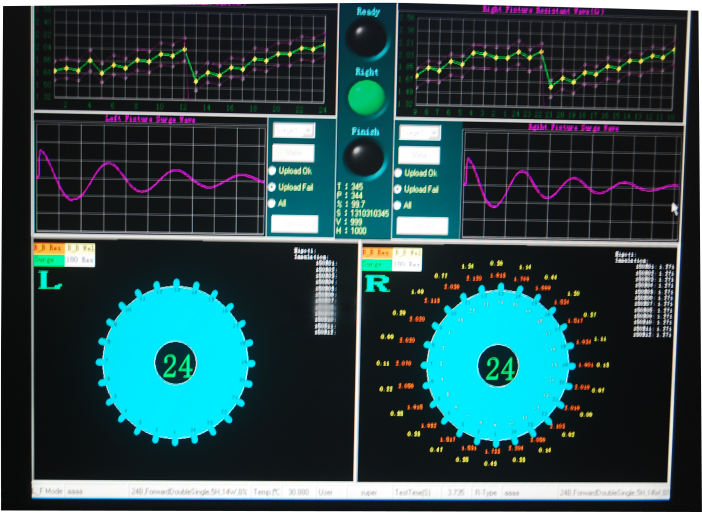
Task: Open the right Surge1 dropdown
Action: tap(421, 132)
